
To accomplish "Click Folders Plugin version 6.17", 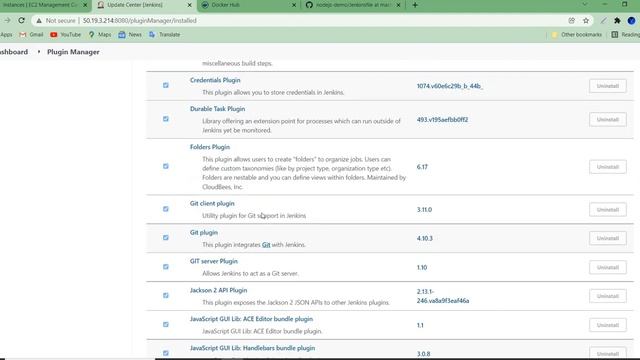I will pyautogui.click(x=422, y=167).
